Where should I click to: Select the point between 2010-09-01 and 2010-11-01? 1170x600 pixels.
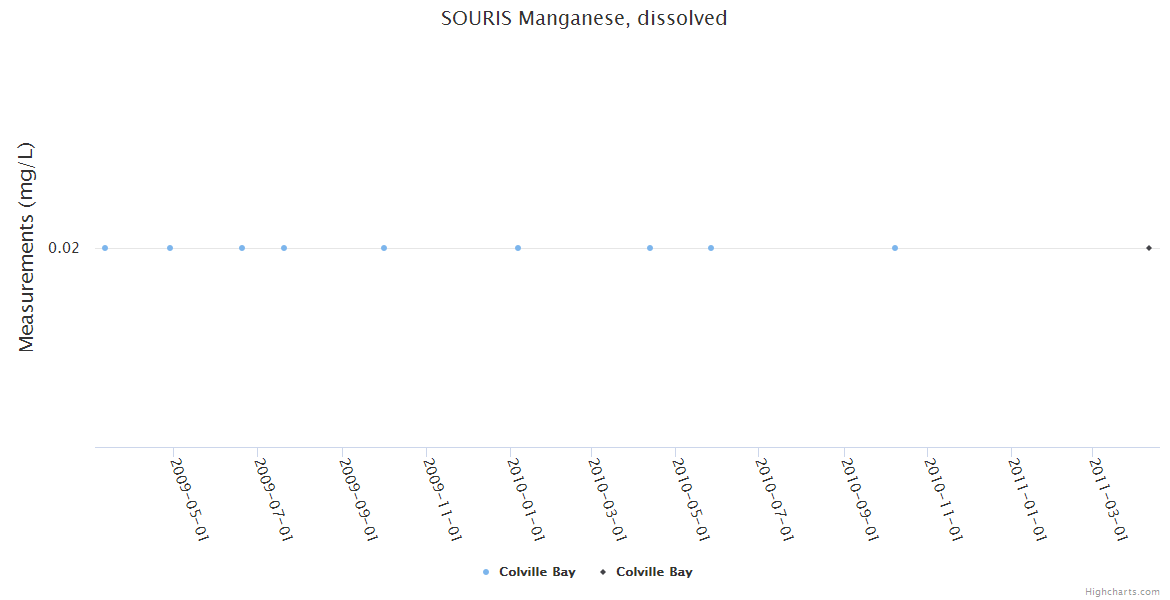895,248
